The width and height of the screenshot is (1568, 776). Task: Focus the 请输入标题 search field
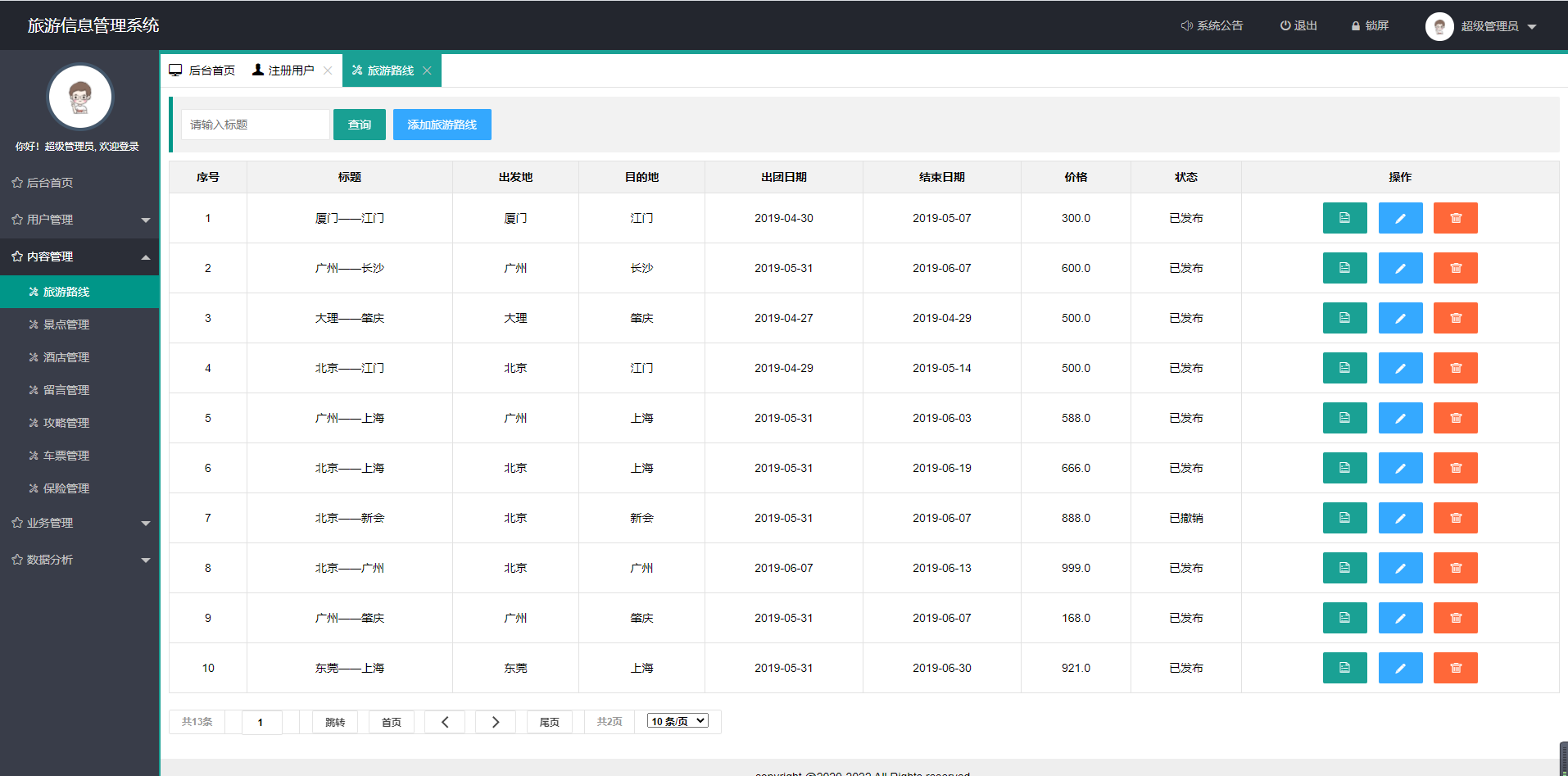tap(255, 125)
